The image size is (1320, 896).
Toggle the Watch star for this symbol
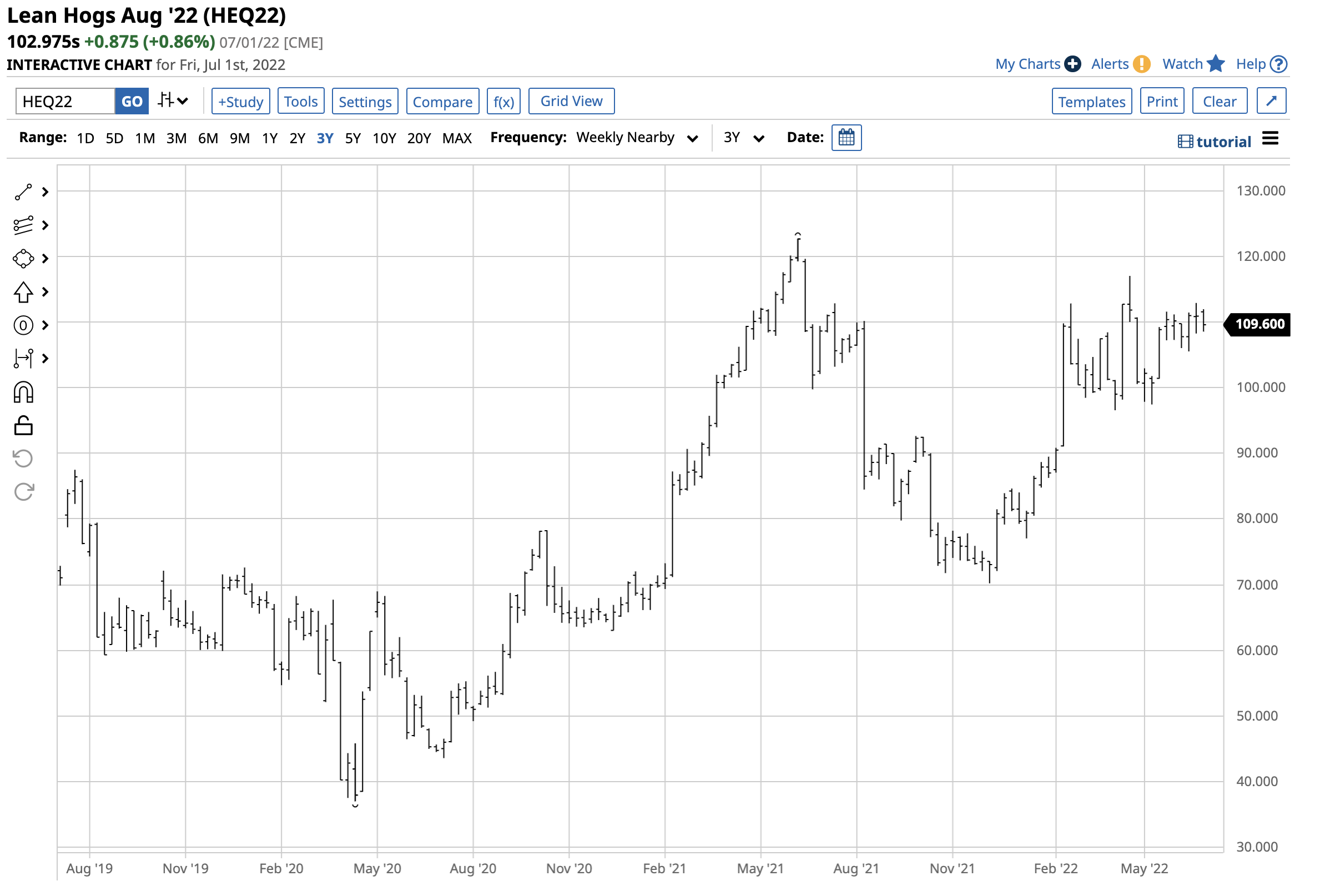click(x=1216, y=64)
